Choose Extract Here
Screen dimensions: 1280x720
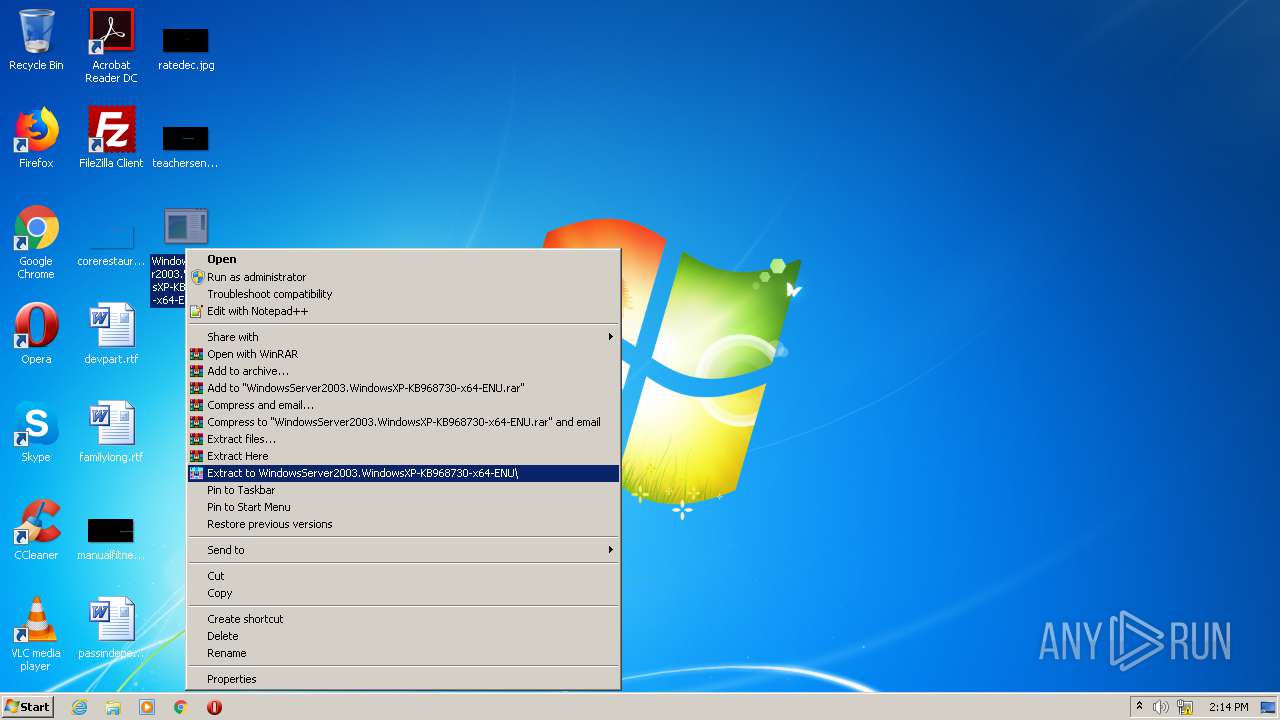click(x=404, y=456)
